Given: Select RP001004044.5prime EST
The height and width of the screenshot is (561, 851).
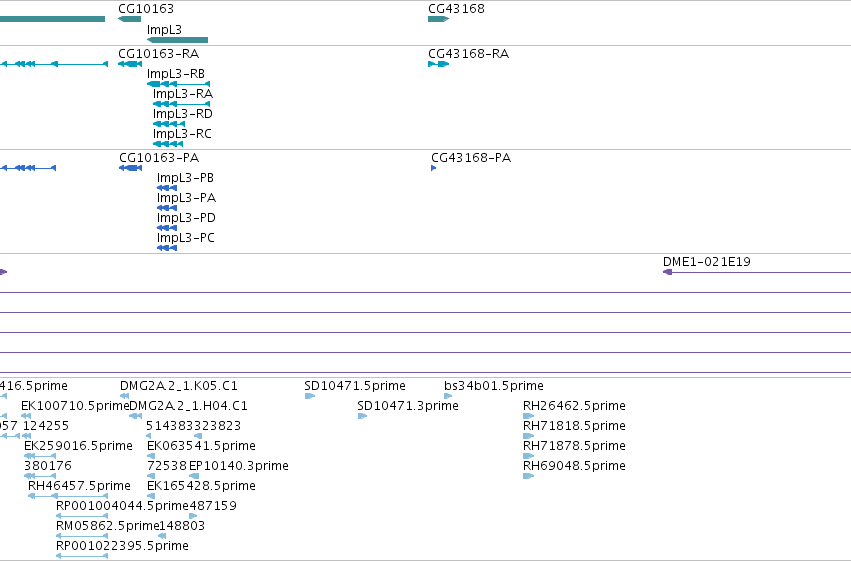Looking at the screenshot, I should [122, 506].
